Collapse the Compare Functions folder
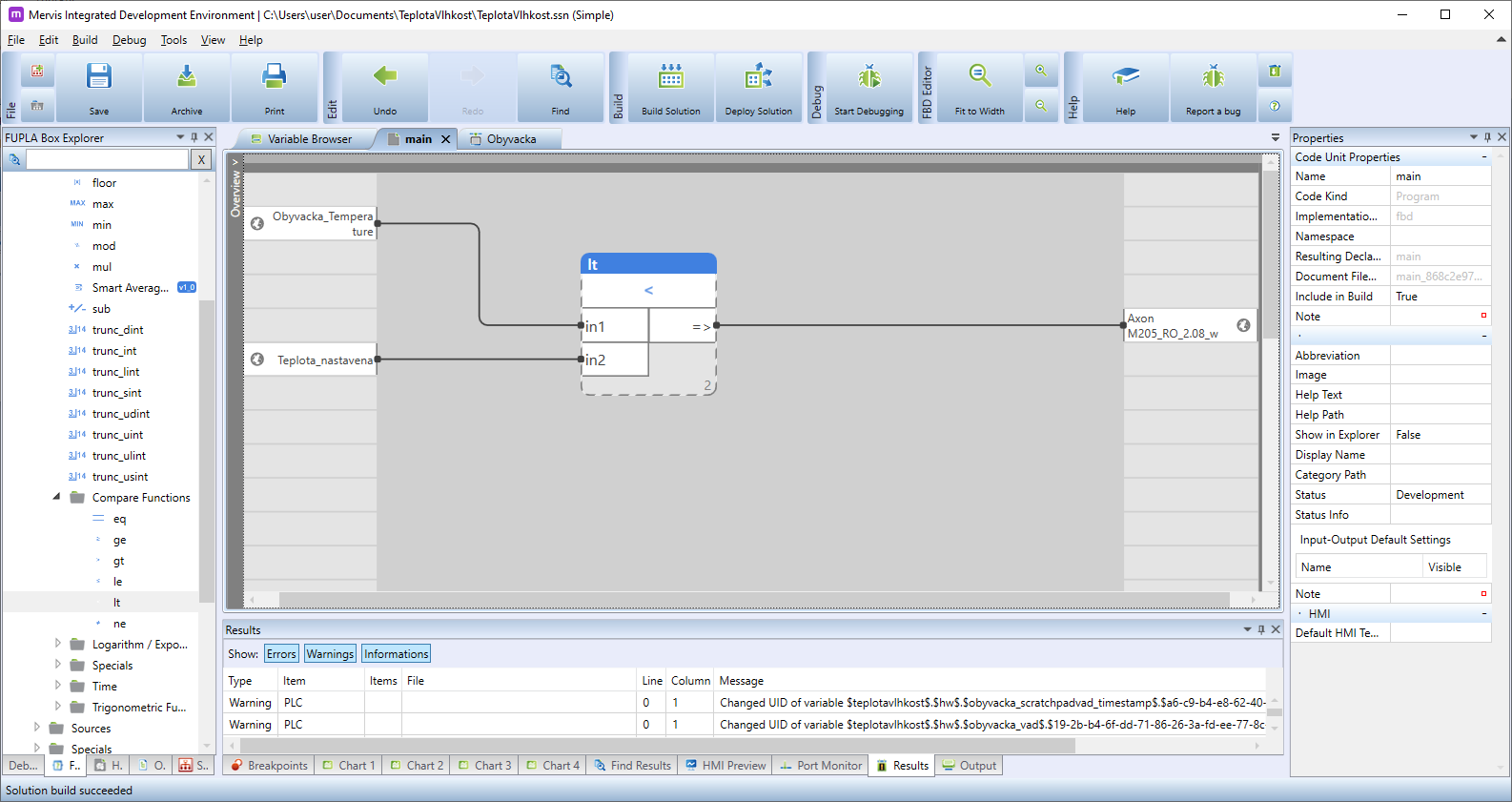This screenshot has height=802, width=1512. (56, 497)
